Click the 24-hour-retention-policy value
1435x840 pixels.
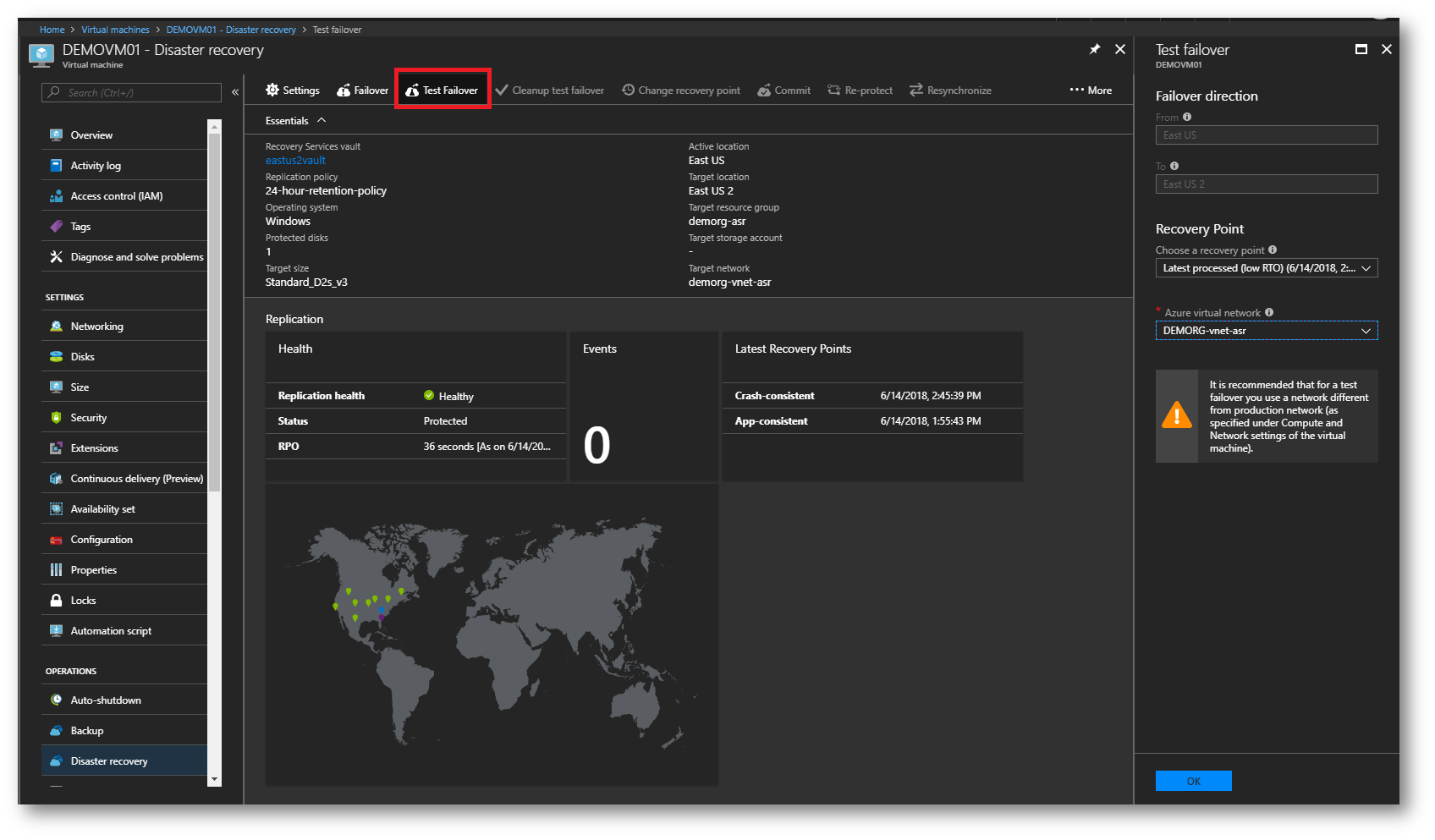click(326, 190)
